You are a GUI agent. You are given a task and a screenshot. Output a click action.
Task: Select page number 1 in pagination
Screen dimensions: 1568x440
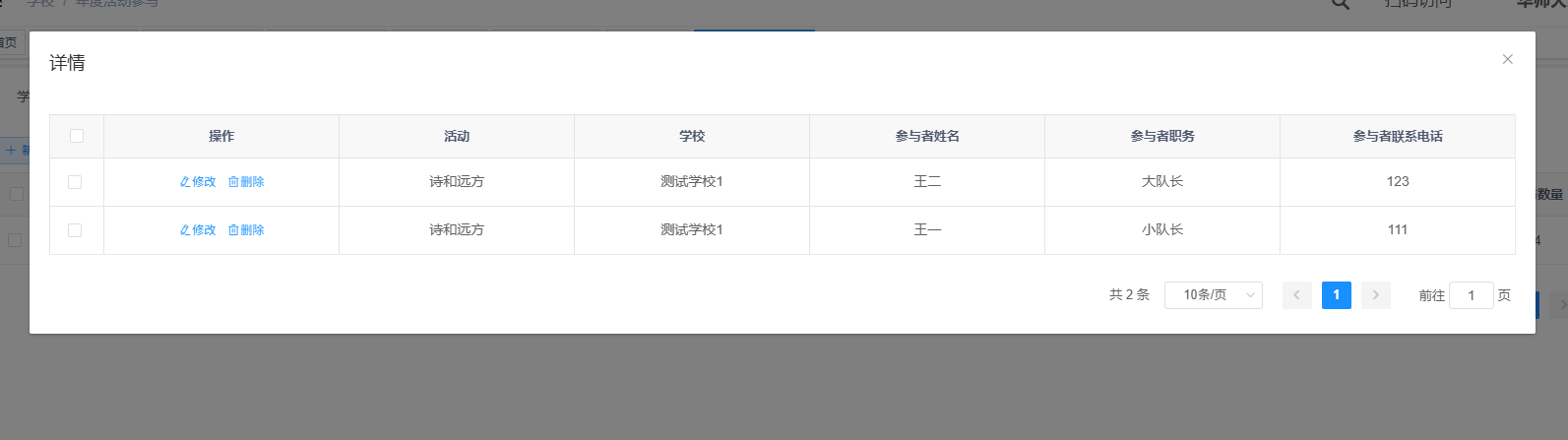1336,295
